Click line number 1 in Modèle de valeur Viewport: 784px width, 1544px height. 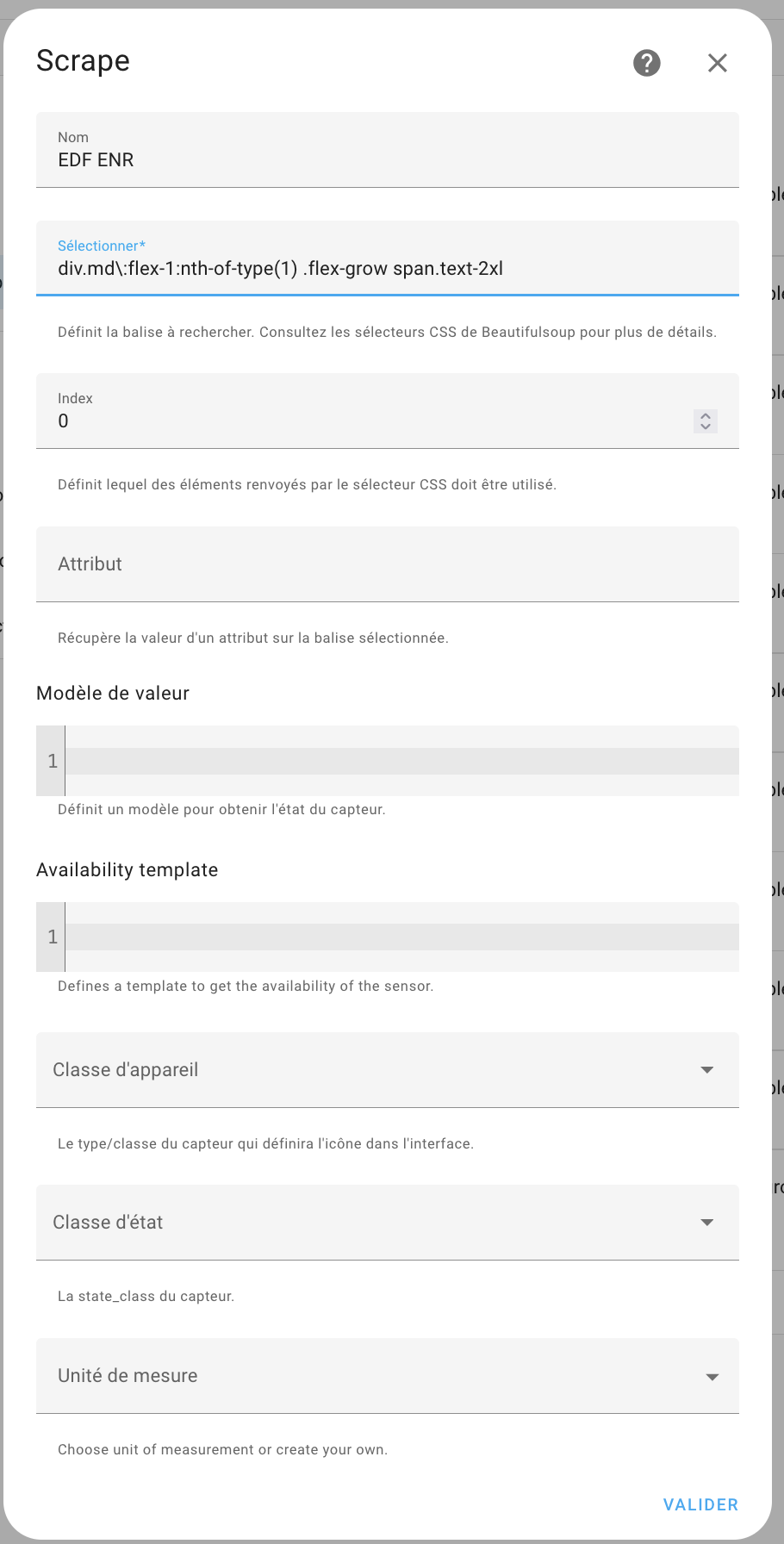(53, 761)
